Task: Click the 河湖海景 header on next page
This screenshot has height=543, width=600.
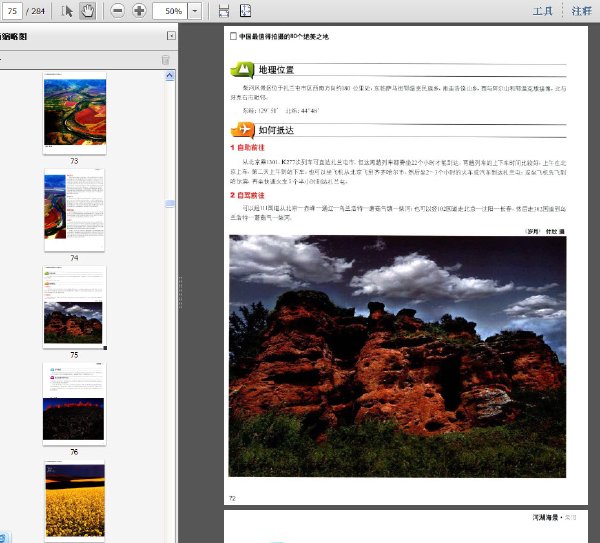Action: pyautogui.click(x=545, y=517)
